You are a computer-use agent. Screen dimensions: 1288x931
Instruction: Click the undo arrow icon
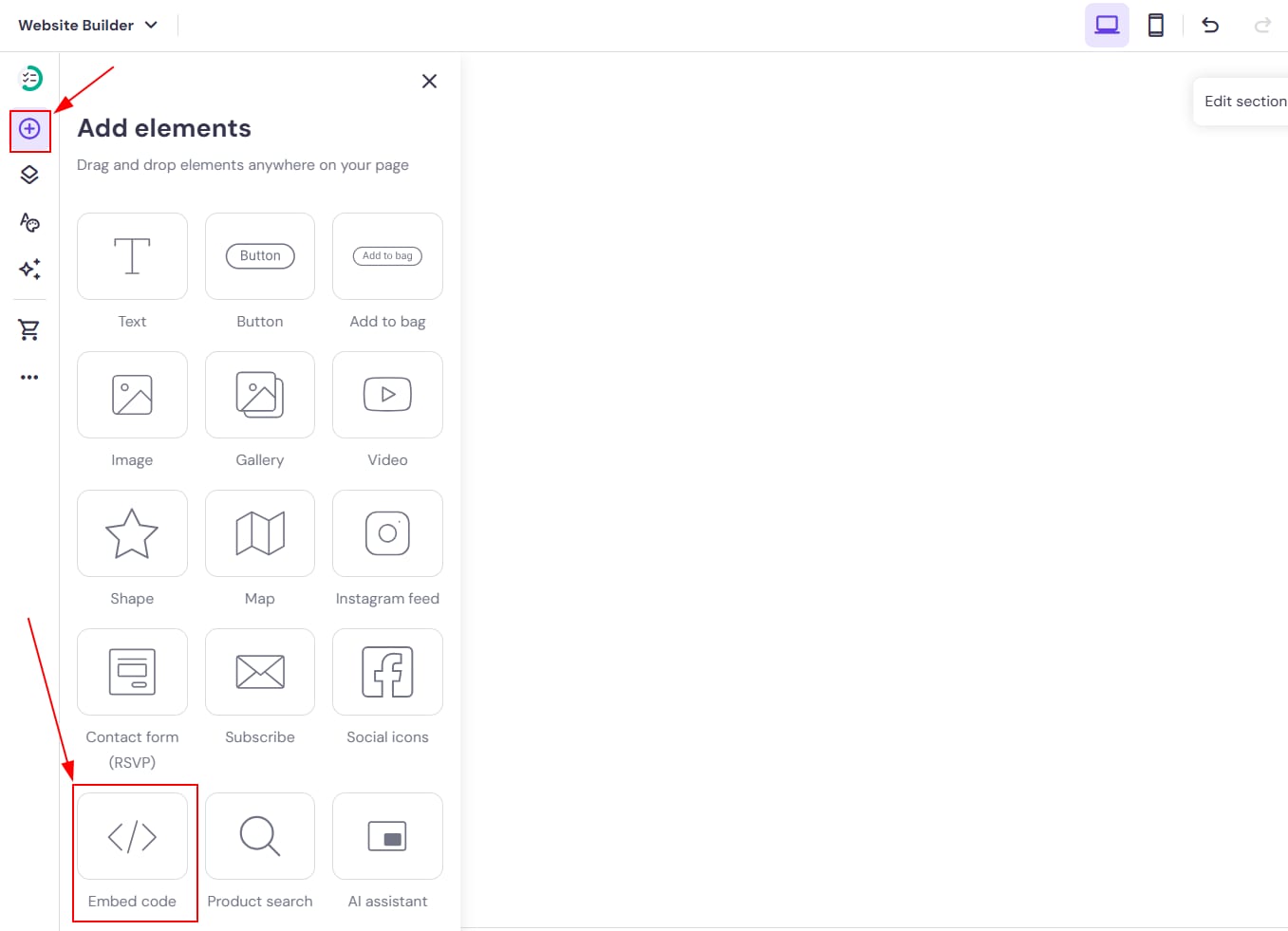(1210, 26)
